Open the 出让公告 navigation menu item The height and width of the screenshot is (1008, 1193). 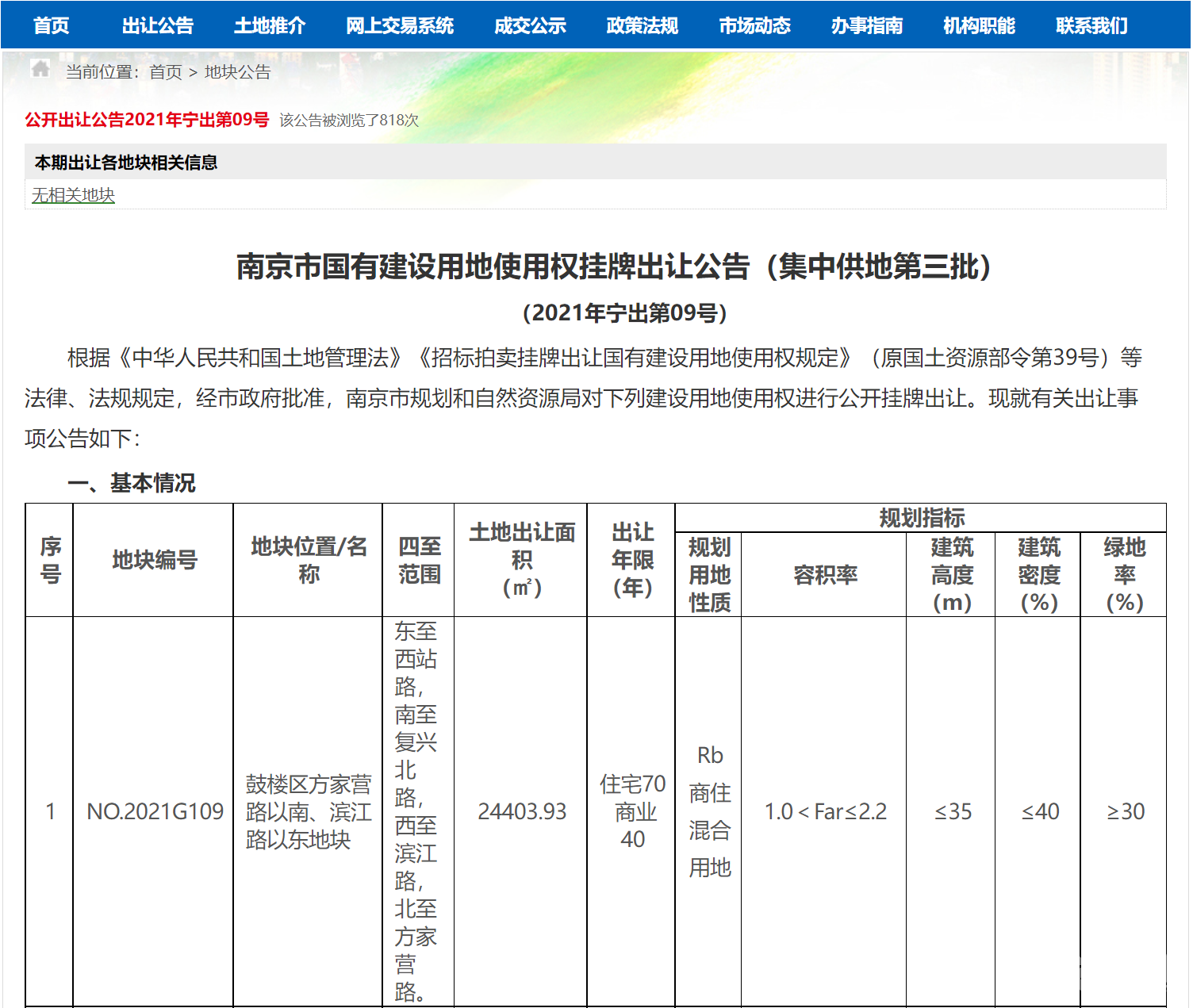[158, 25]
